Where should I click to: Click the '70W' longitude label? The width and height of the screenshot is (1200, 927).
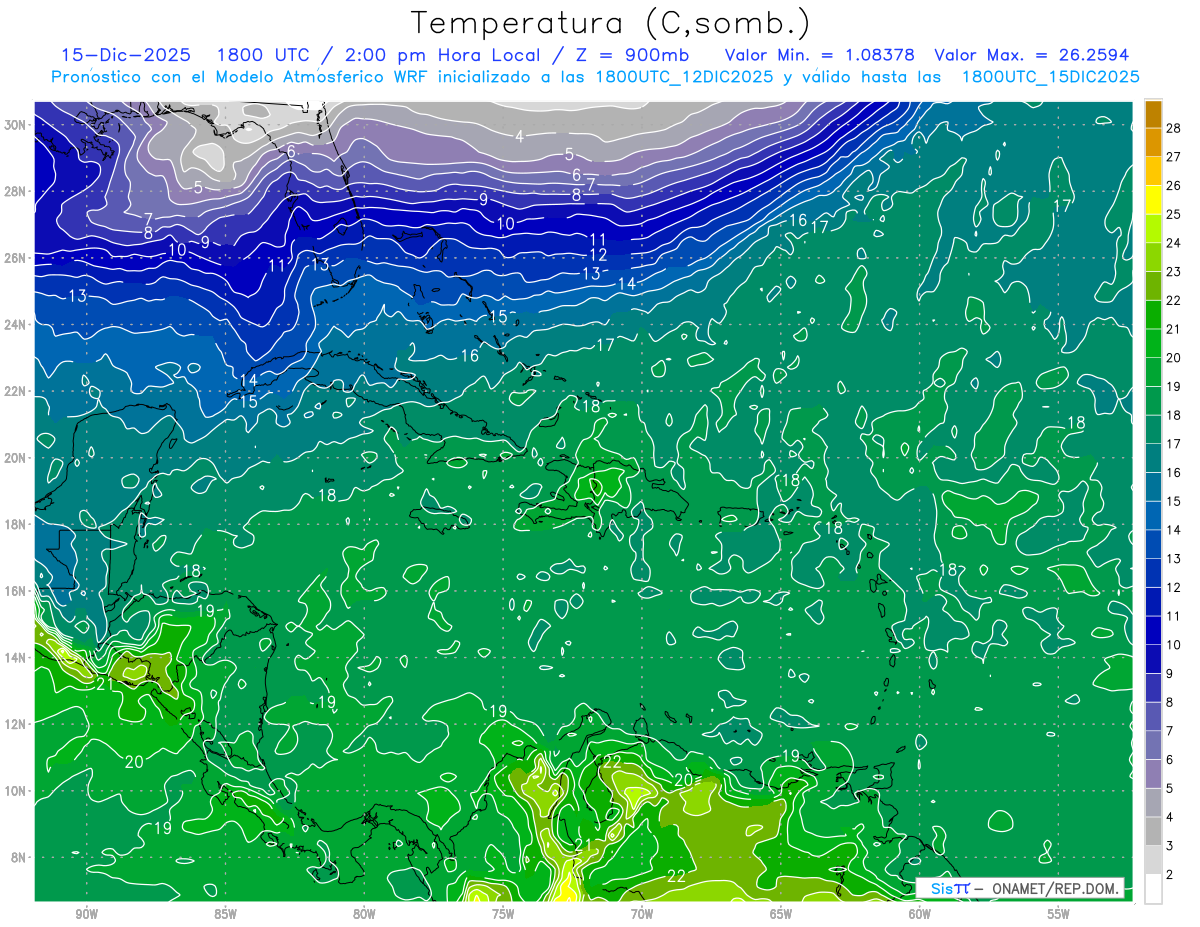point(642,914)
